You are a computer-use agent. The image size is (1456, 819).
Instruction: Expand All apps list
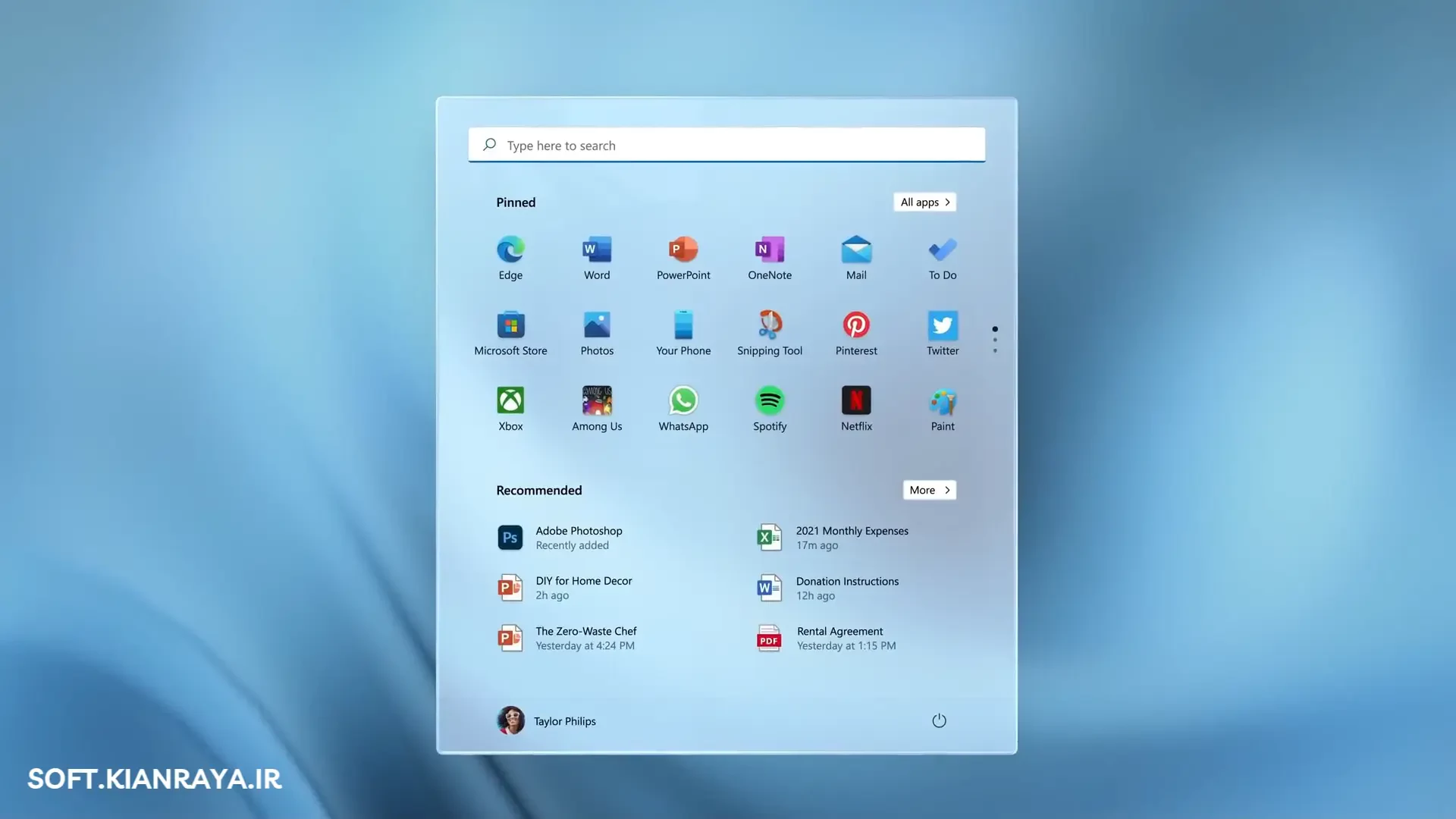click(923, 201)
